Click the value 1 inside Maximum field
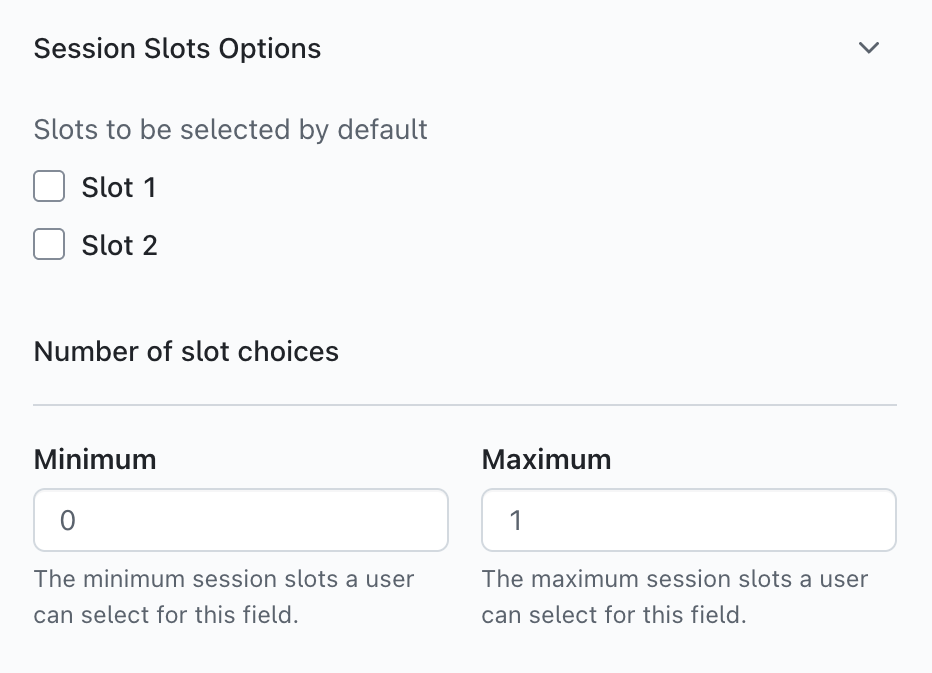This screenshot has width=932, height=673. pyautogui.click(x=516, y=521)
